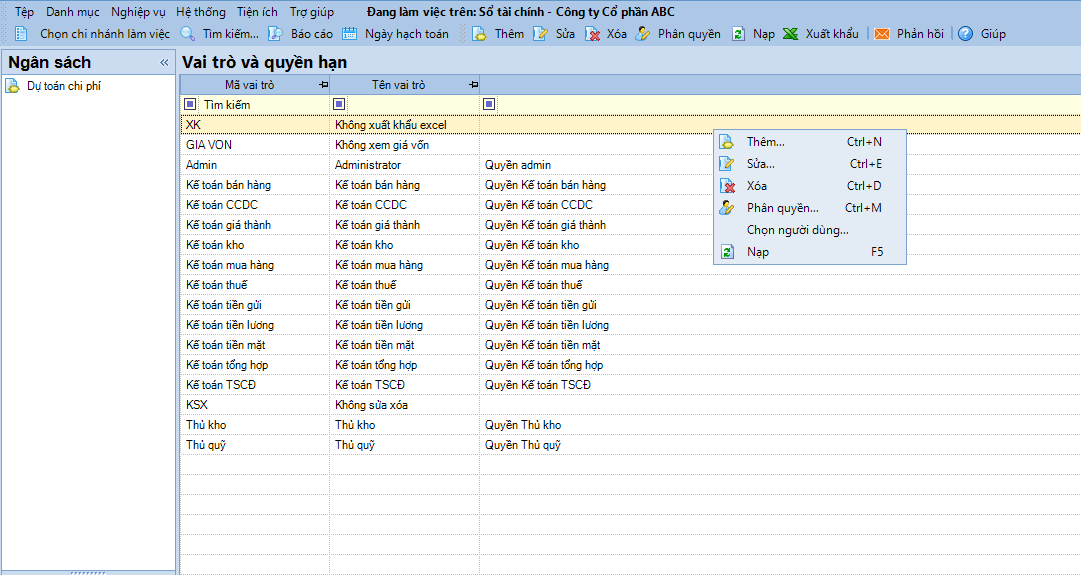This screenshot has width=1081, height=575.
Task: Sort by Mã vai trò column header
Action: click(250, 85)
